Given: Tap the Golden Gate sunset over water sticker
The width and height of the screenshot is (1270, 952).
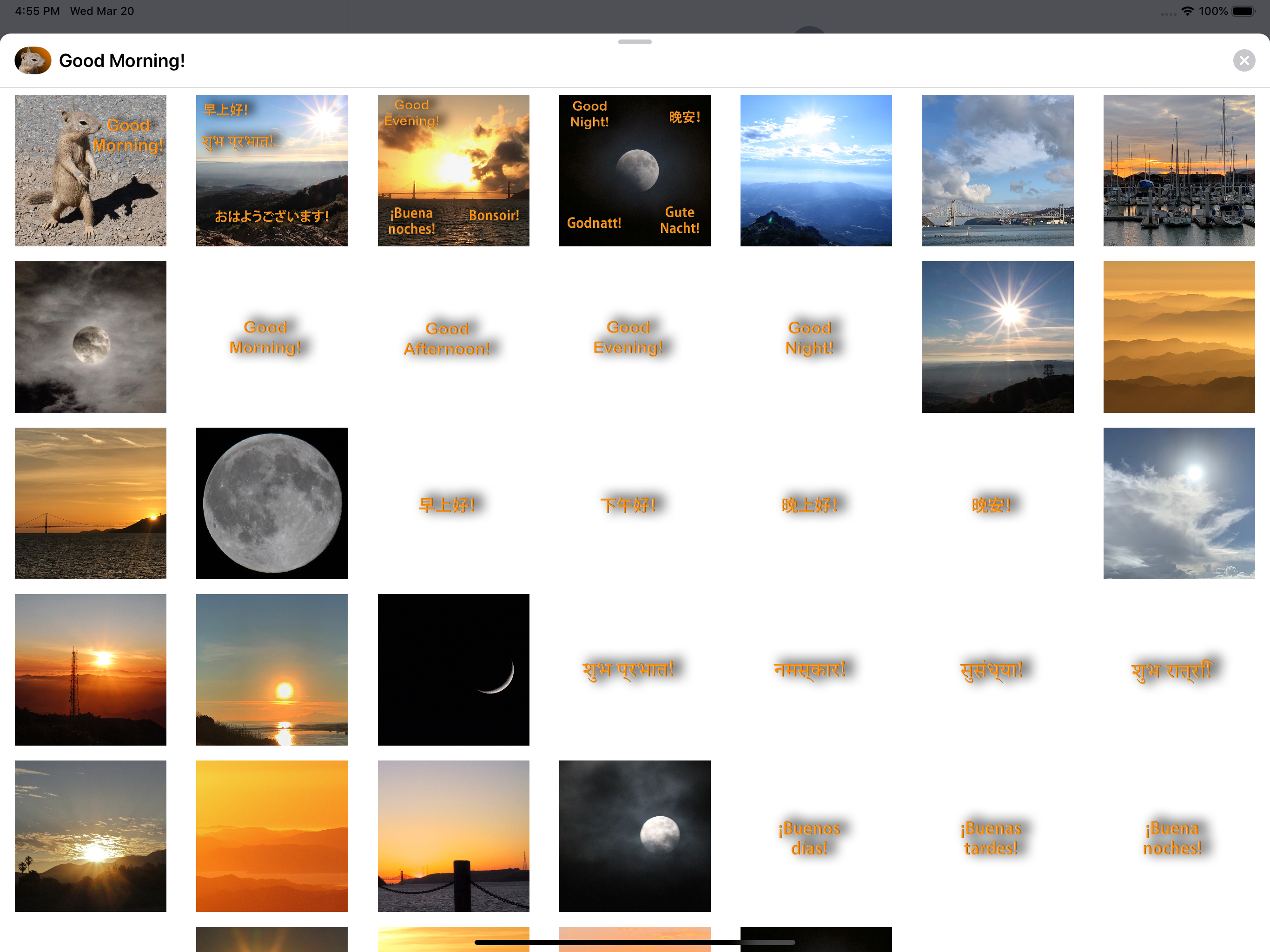Looking at the screenshot, I should click(x=90, y=503).
